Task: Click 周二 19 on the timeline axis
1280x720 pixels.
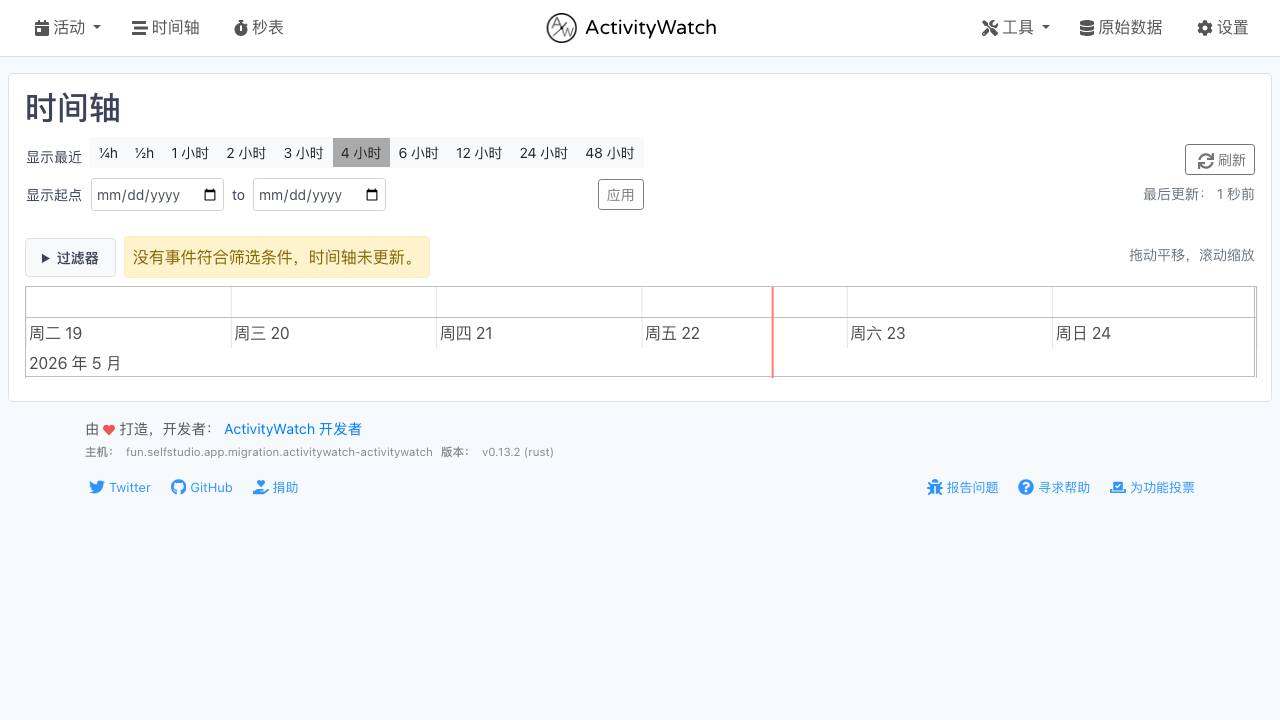Action: [56, 333]
